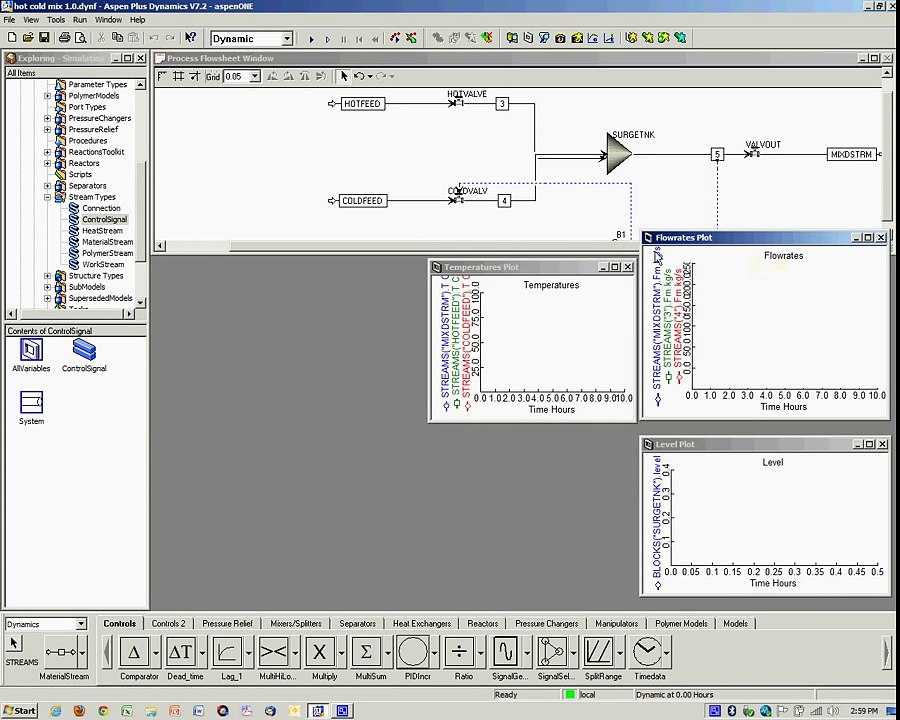Open the Dynamic run mode dropdown

pos(287,38)
